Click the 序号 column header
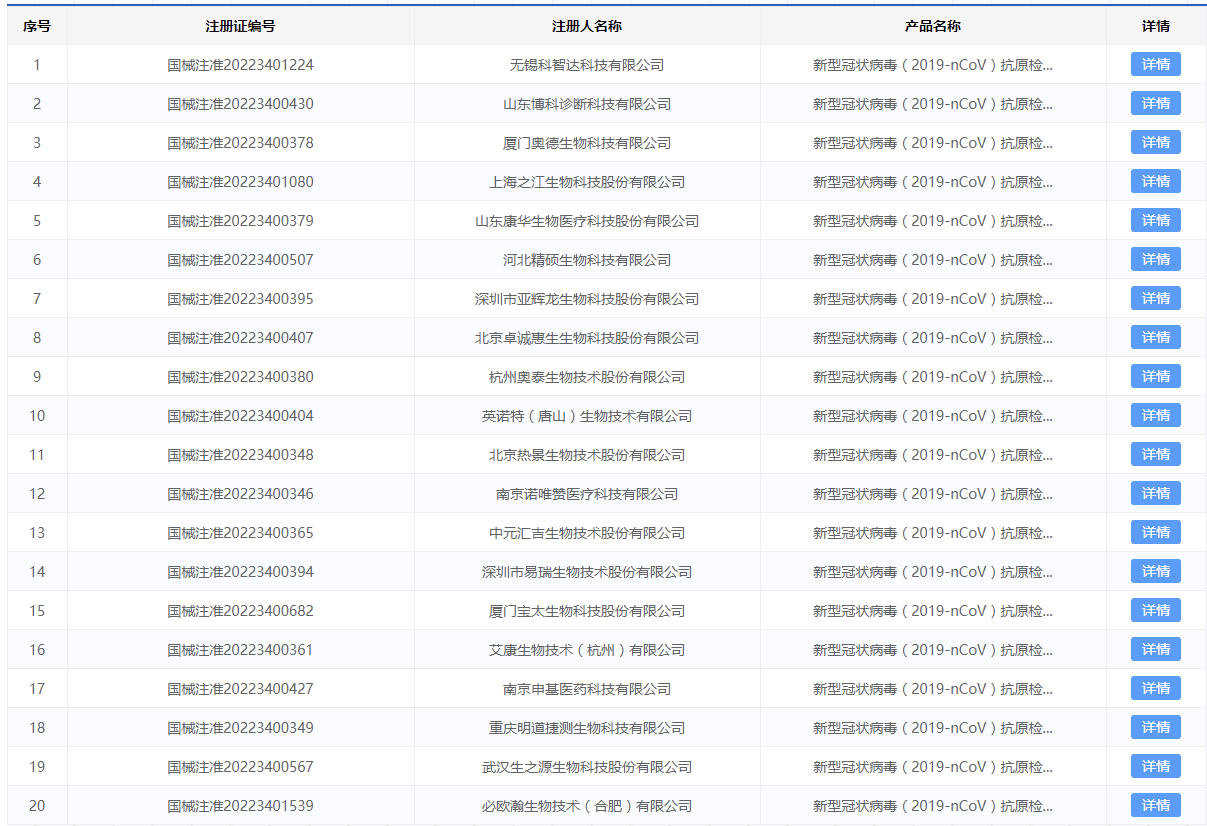This screenshot has width=1207, height=826. [37, 26]
